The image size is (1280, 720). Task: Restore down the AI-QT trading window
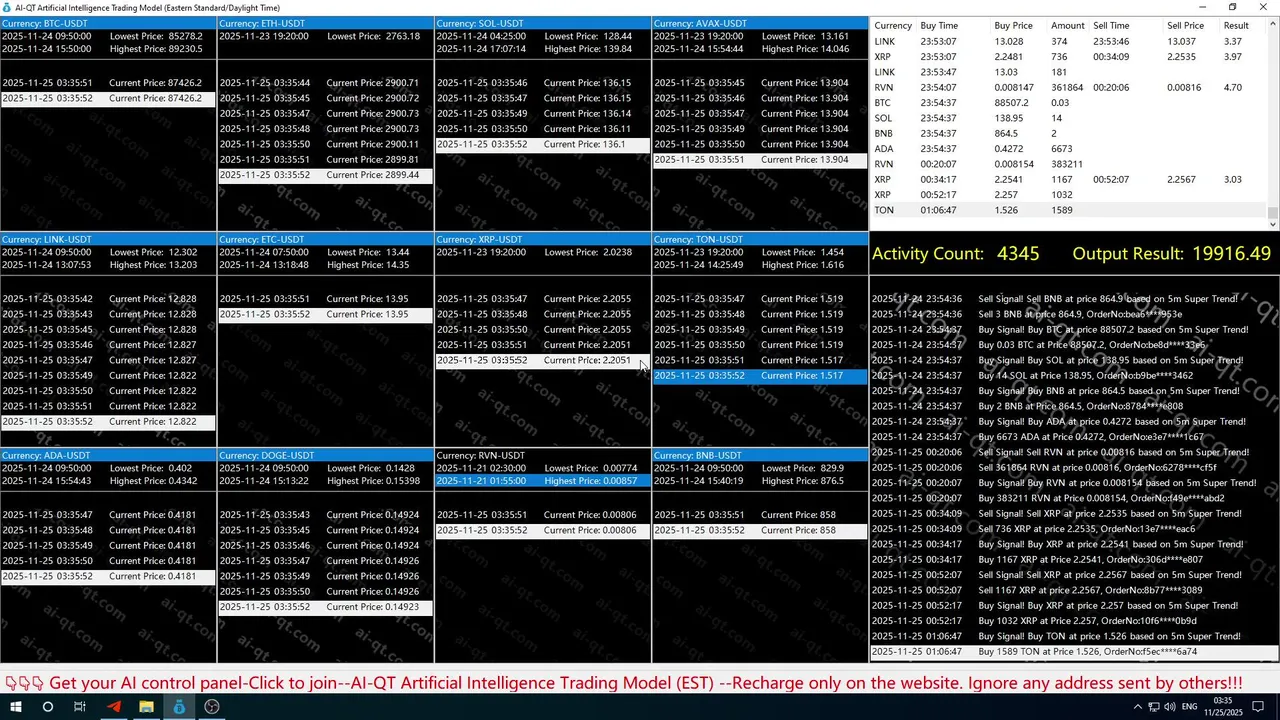[x=1232, y=7]
